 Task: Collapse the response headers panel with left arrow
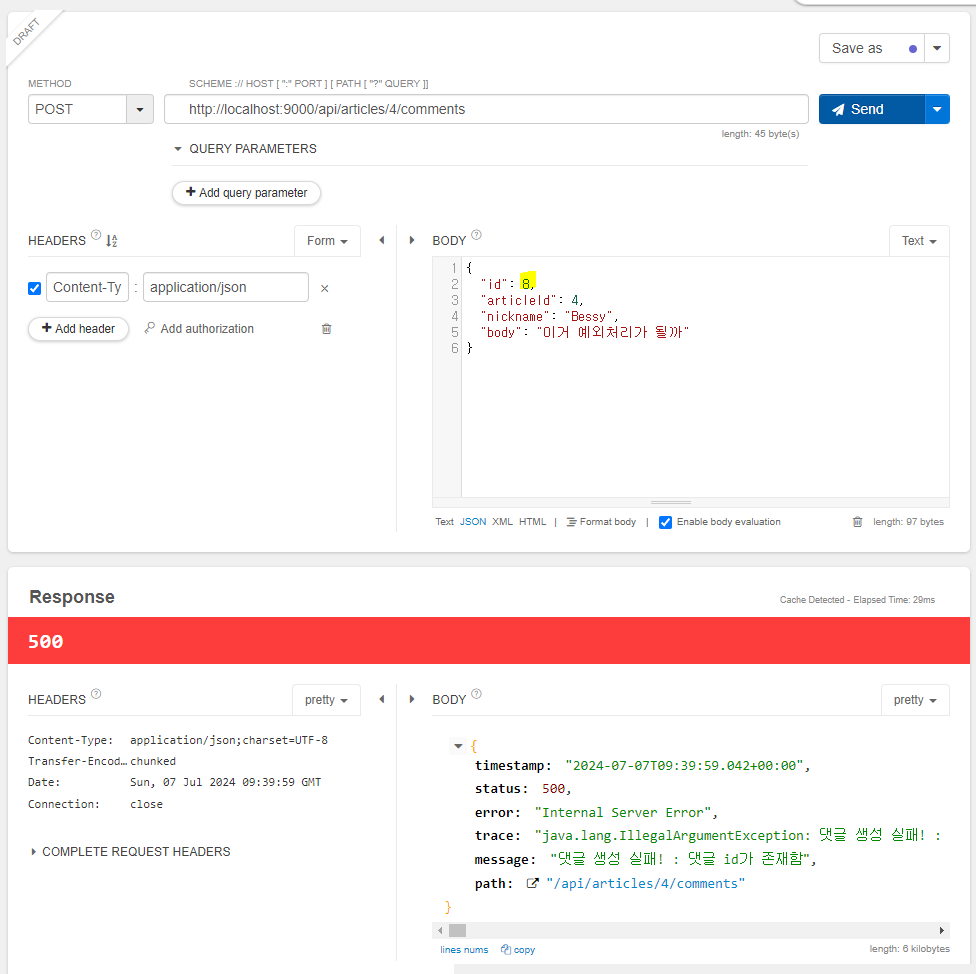[x=382, y=700]
